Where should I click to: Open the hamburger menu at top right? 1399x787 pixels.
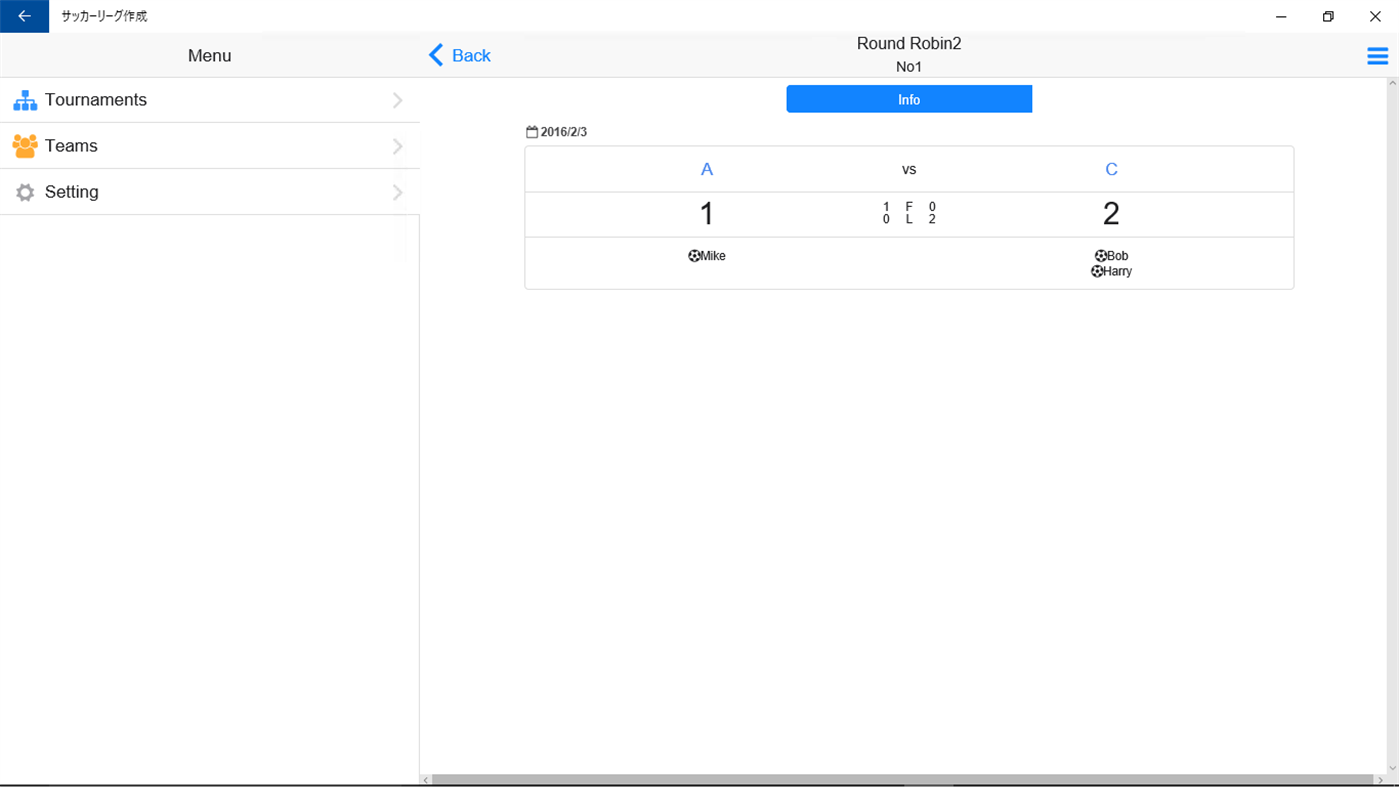(x=1377, y=56)
